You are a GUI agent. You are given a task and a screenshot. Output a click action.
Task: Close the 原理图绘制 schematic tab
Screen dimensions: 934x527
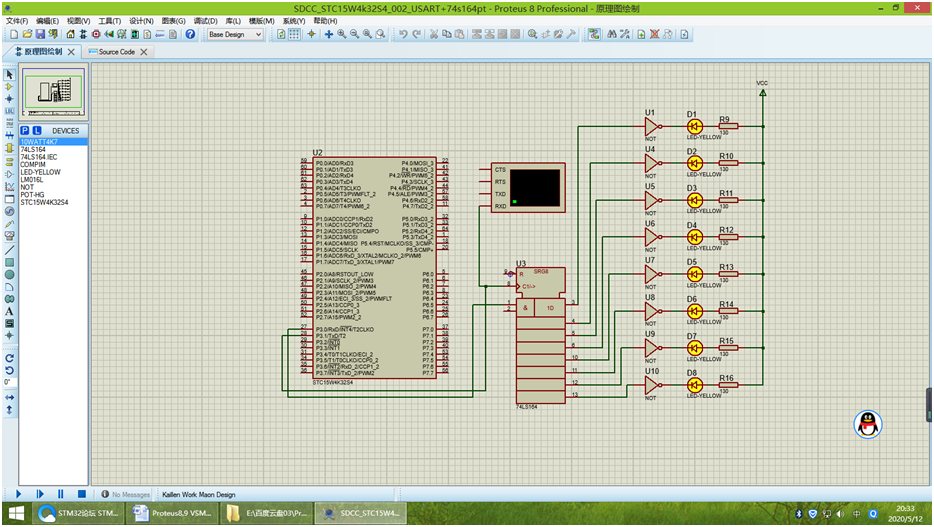[71, 52]
